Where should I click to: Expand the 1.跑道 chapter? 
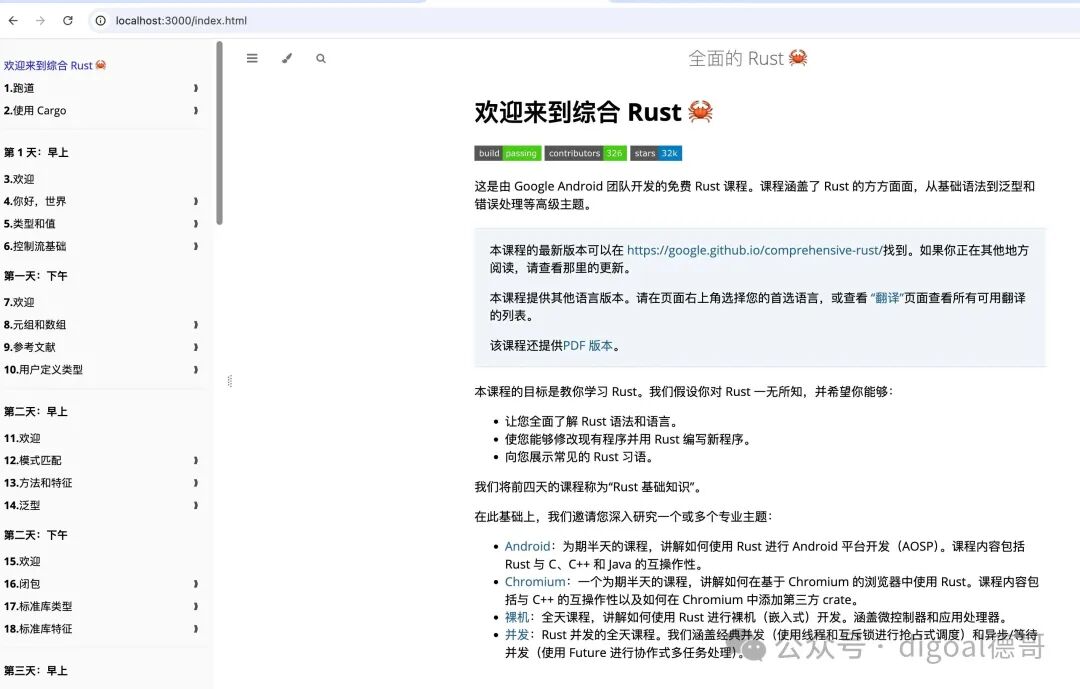pyautogui.click(x=196, y=88)
